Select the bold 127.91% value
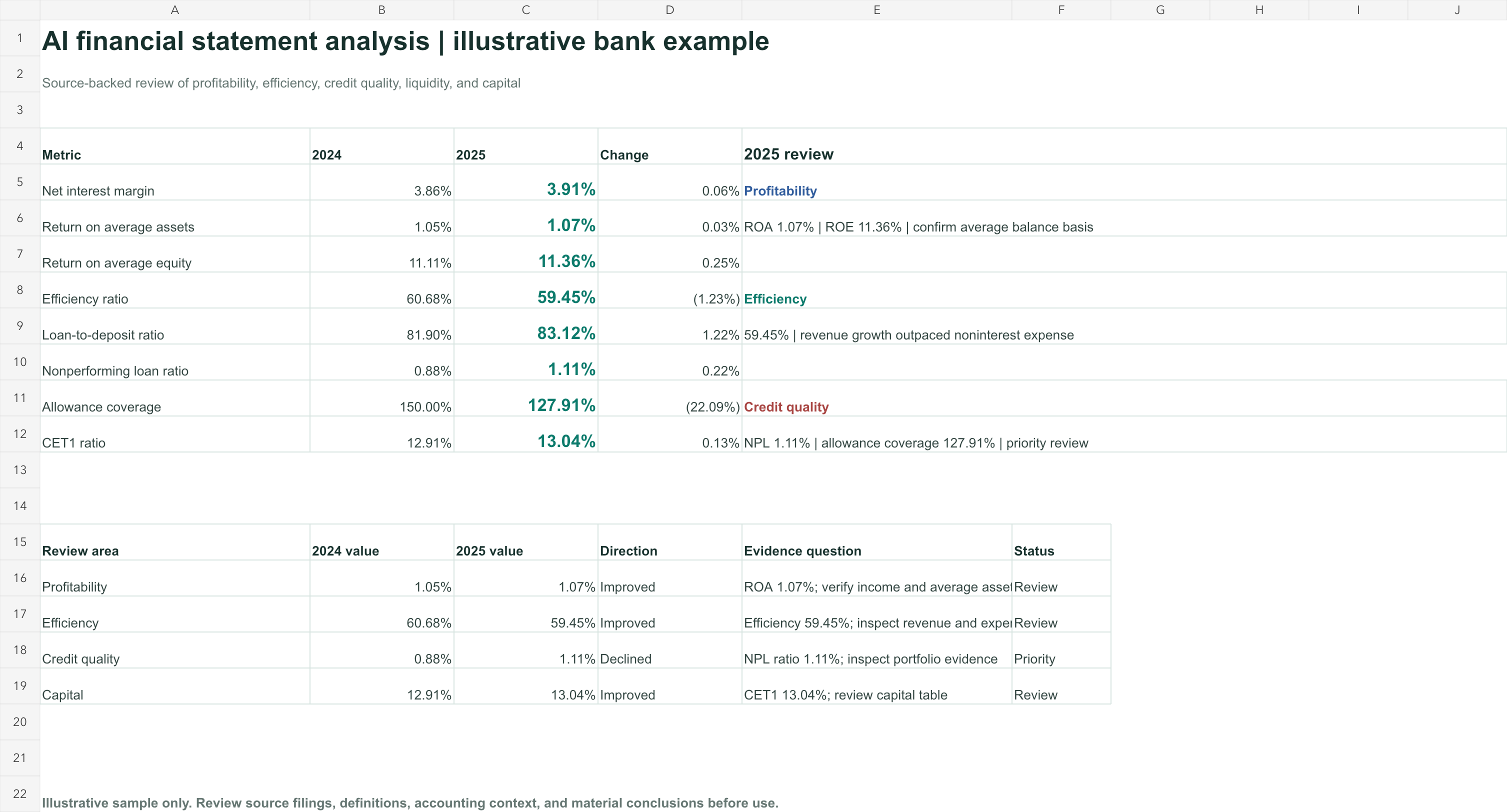Screen dimensions: 1507x812 point(526,398)
